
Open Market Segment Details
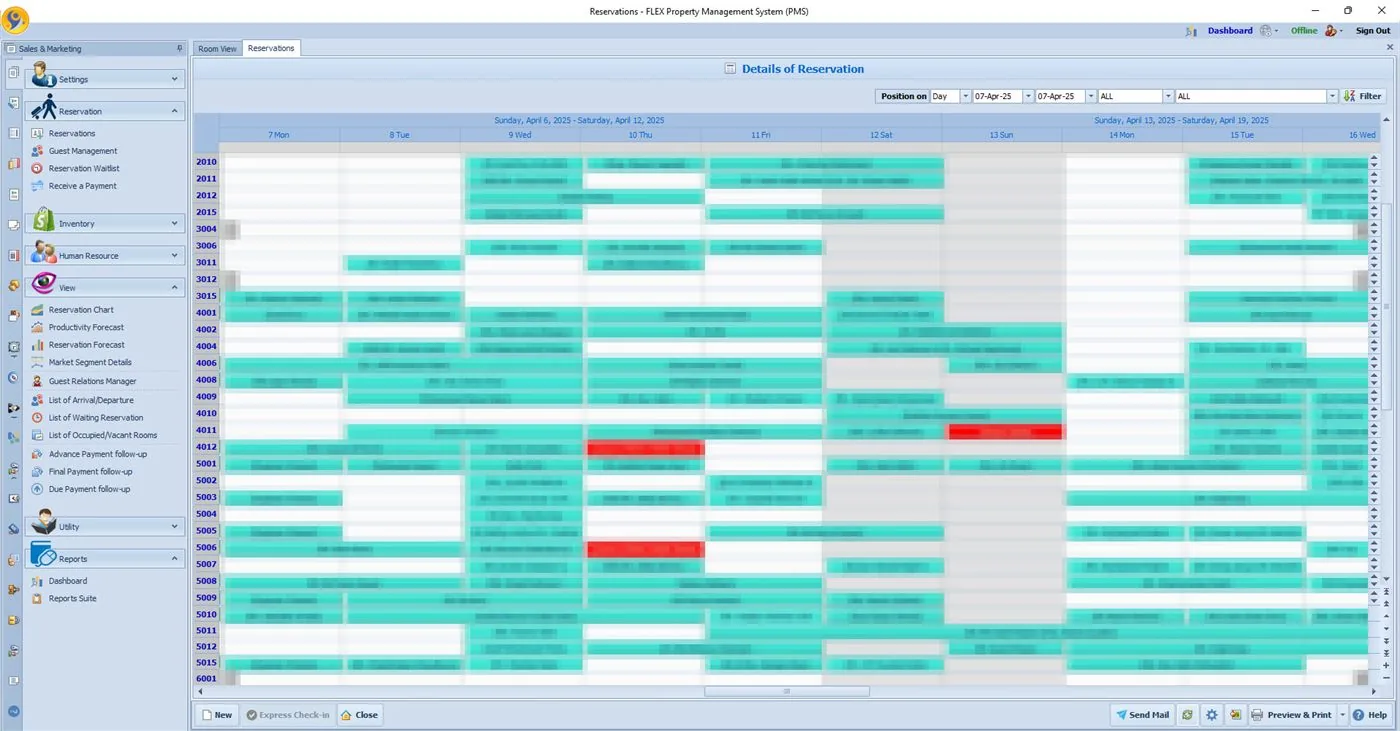pyautogui.click(x=90, y=362)
